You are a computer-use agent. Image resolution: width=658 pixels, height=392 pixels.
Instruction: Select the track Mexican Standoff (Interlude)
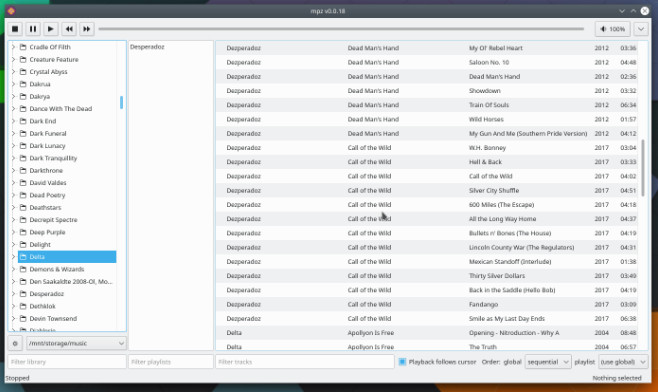pyautogui.click(x=427, y=262)
